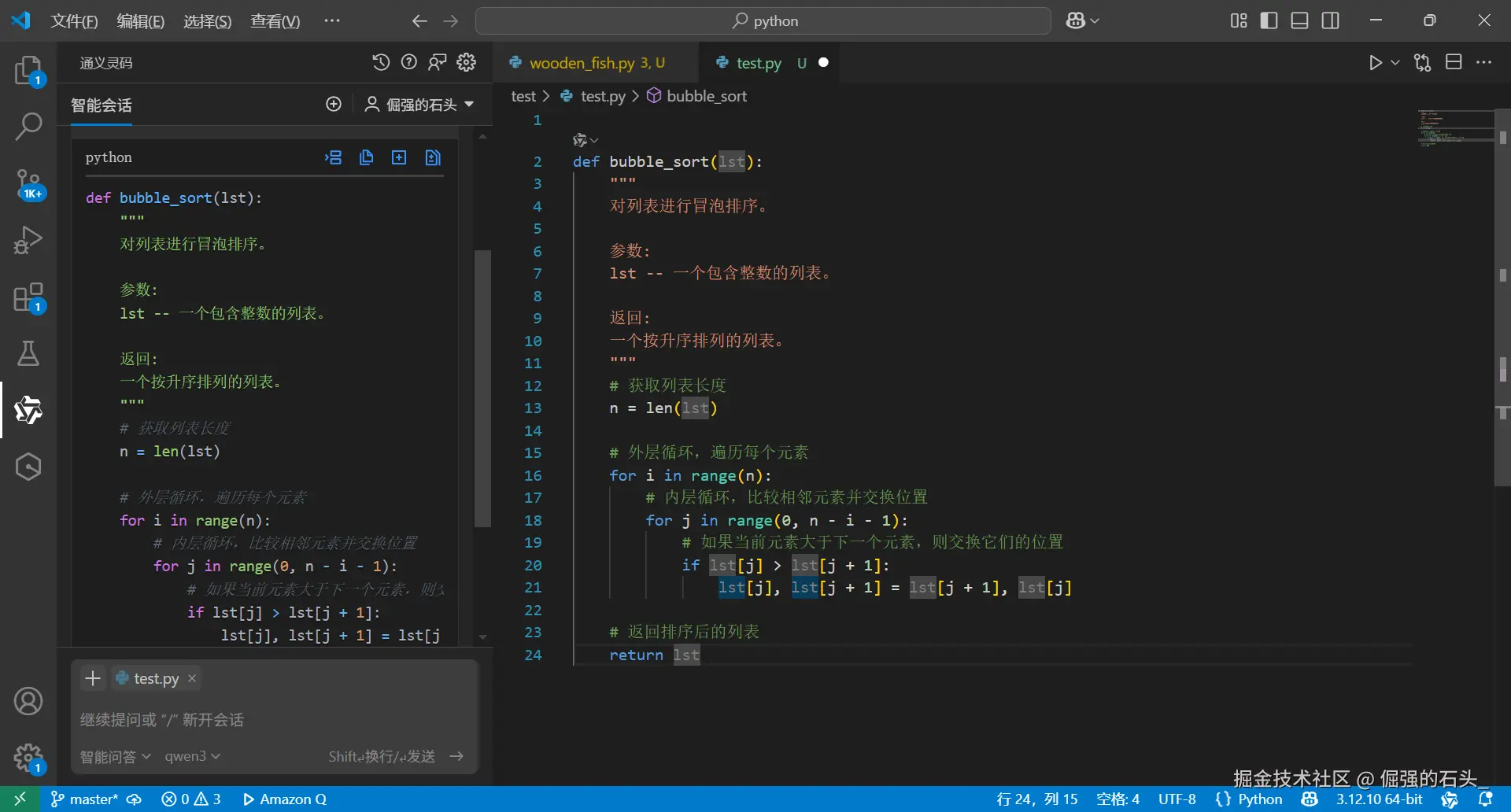
Task: Expand the 倔强的石头 account dropdown
Action: pos(419,105)
